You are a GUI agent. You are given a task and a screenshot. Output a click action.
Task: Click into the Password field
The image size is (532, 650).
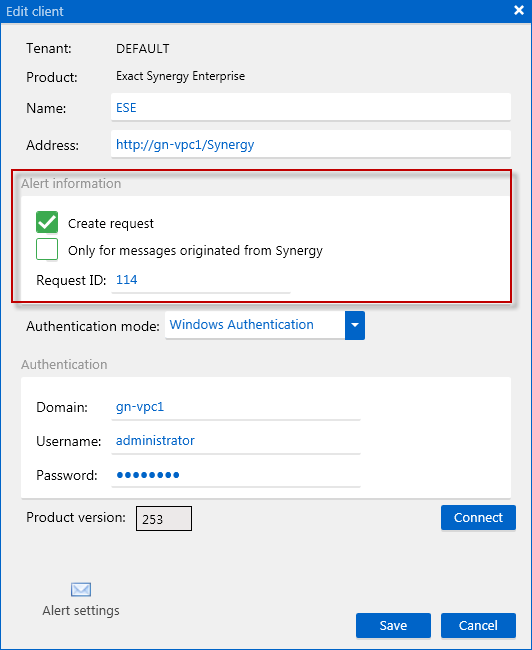236,475
